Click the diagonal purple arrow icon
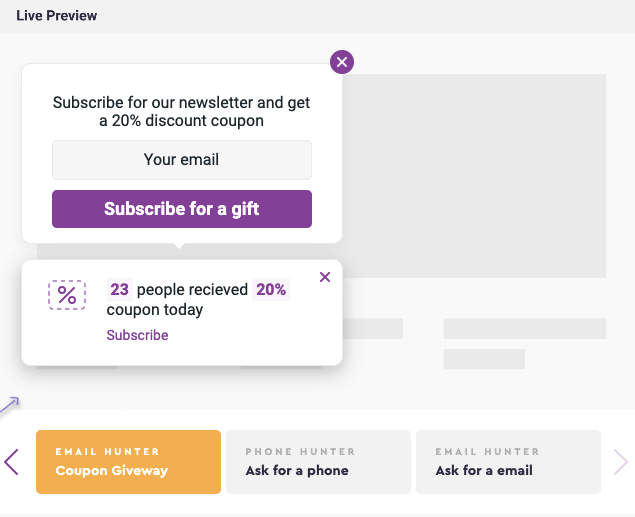The width and height of the screenshot is (635, 517). point(9,405)
